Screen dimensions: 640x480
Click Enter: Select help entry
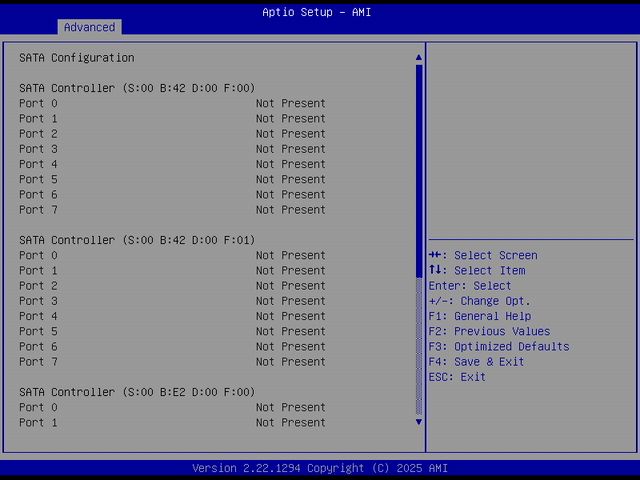470,285
